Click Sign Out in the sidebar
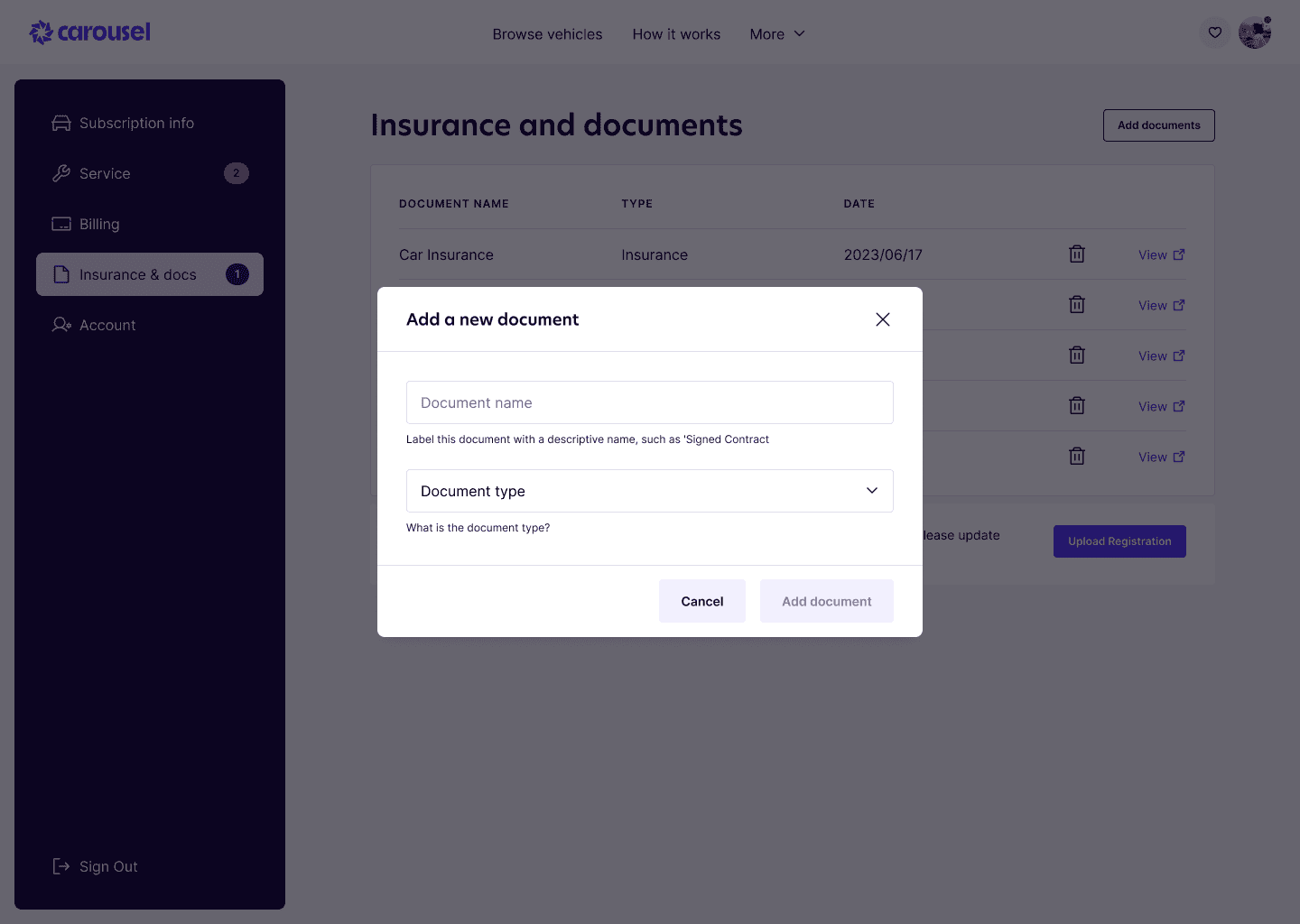Image resolution: width=1300 pixels, height=924 pixels. click(108, 866)
